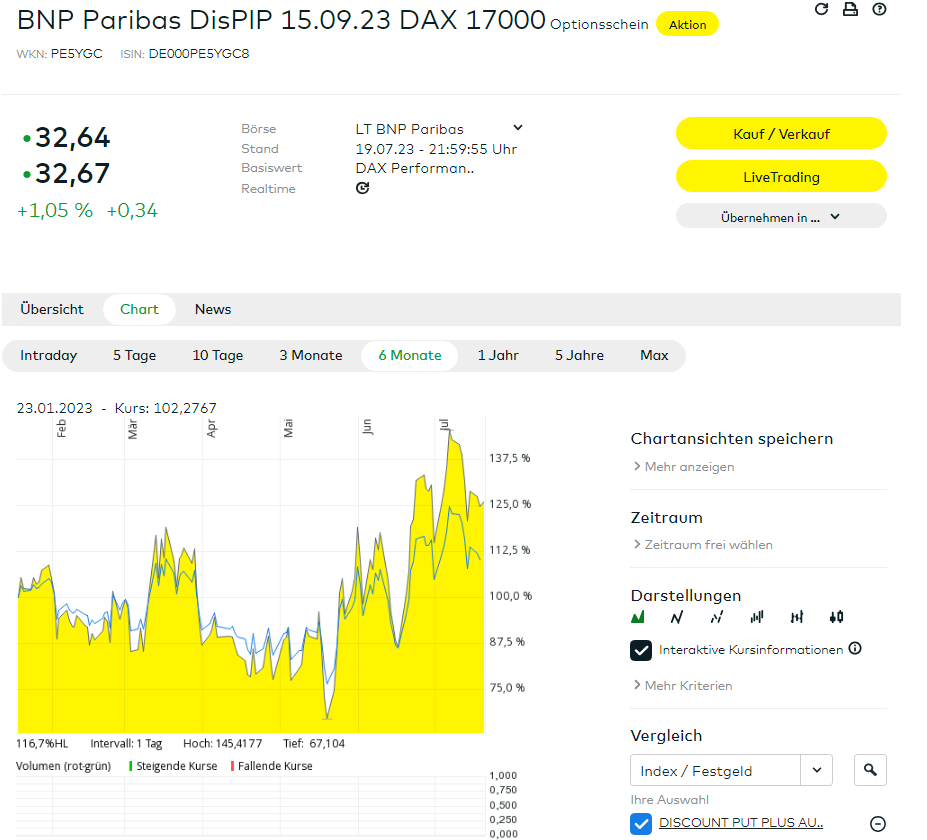Image resolution: width=927 pixels, height=840 pixels.
Task: Click the refresh icon at top right
Action: [822, 9]
